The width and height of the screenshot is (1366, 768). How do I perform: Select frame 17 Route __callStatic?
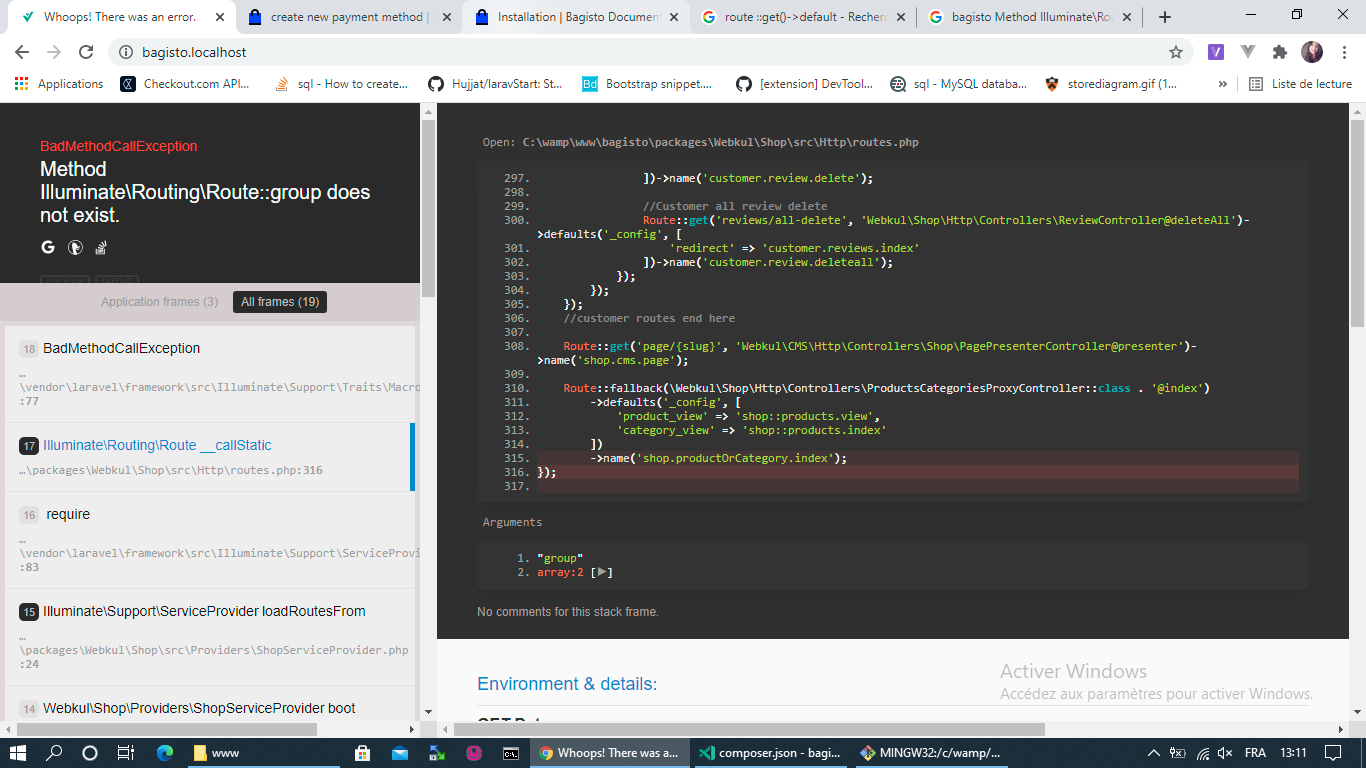click(x=209, y=457)
